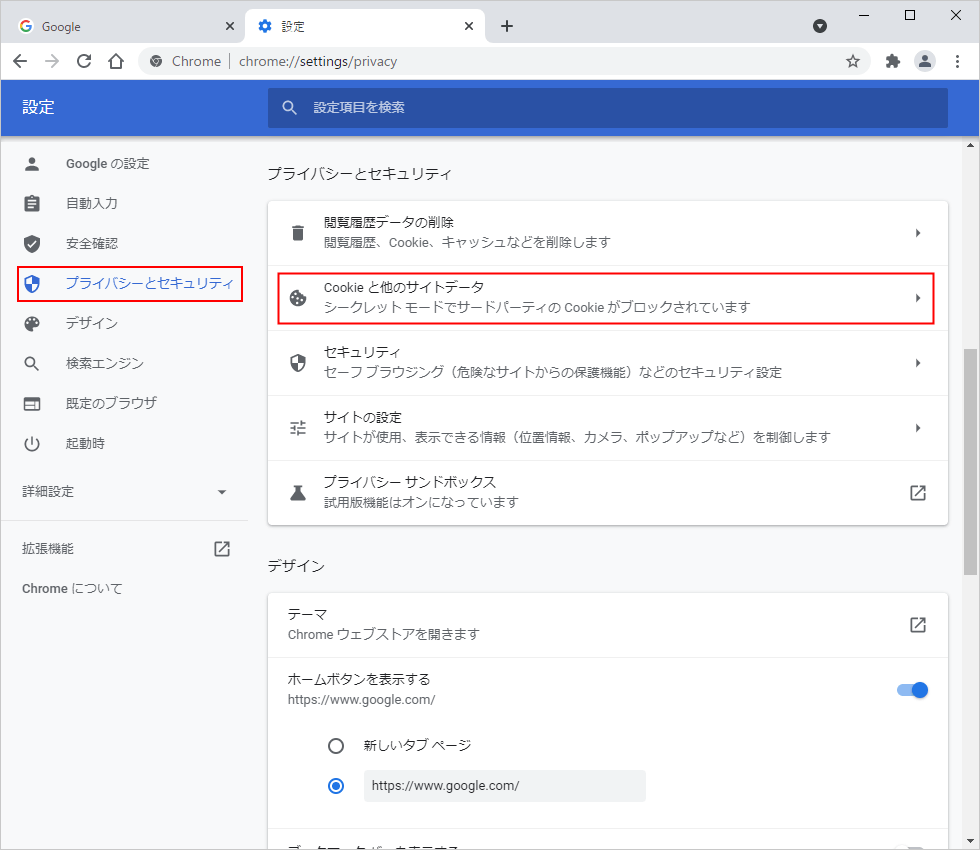Click the Chrome site info icon in address bar
980x850 pixels.
click(156, 61)
